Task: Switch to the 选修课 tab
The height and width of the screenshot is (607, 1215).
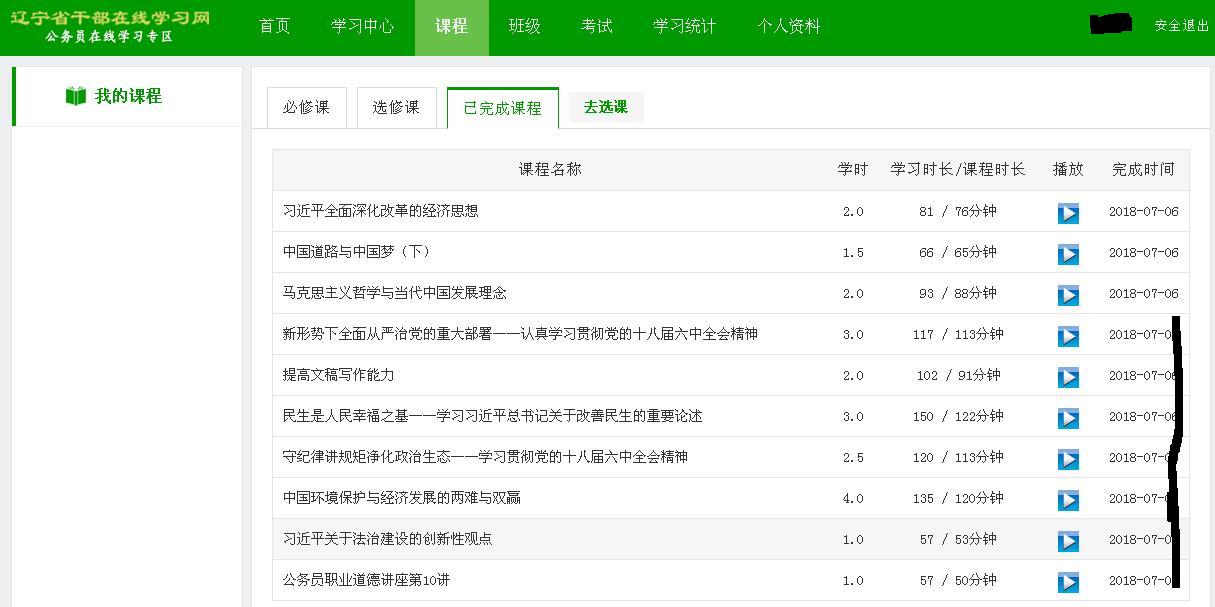Action: click(396, 108)
